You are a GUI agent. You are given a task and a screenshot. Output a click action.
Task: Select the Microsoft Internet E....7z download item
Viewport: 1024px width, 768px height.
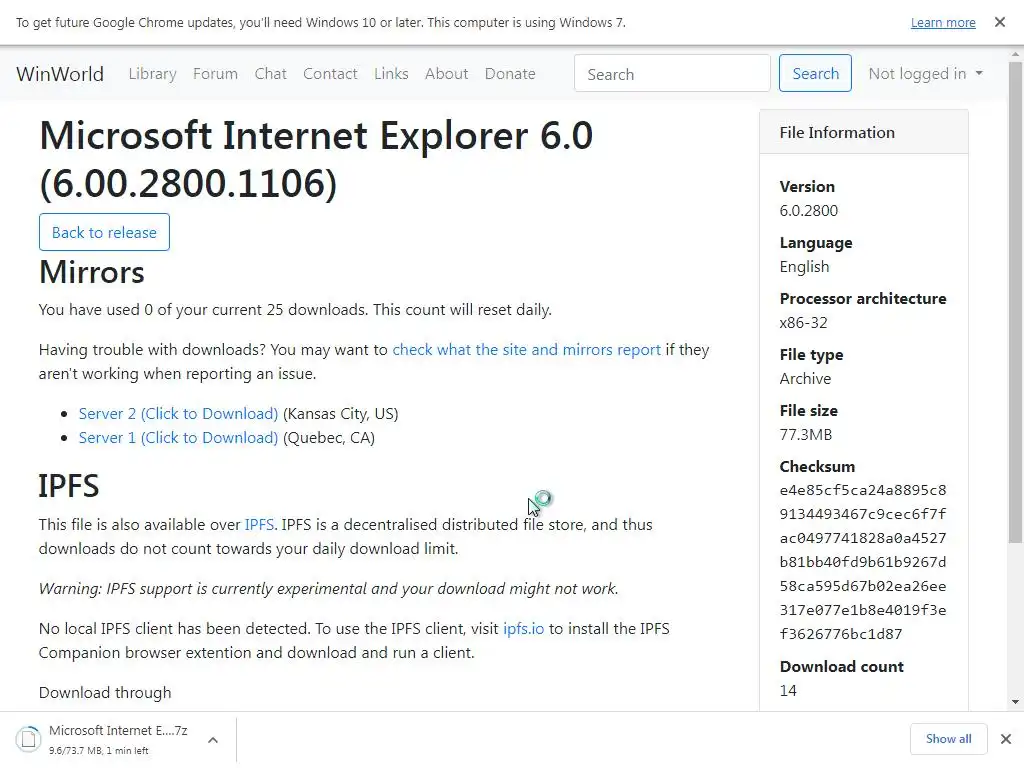coord(118,739)
